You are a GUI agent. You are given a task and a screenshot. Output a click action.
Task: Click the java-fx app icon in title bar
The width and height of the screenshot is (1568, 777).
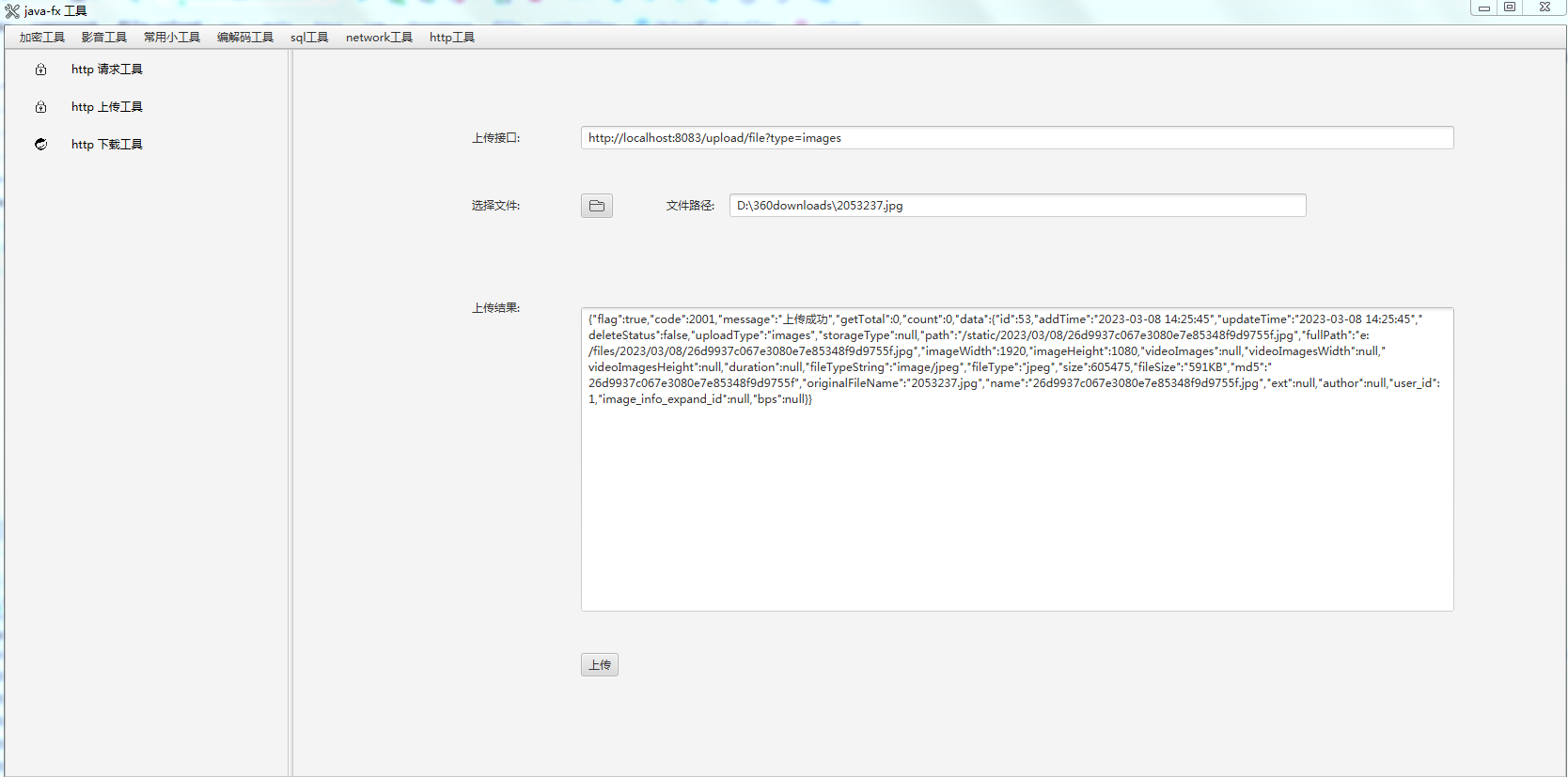pos(12,11)
